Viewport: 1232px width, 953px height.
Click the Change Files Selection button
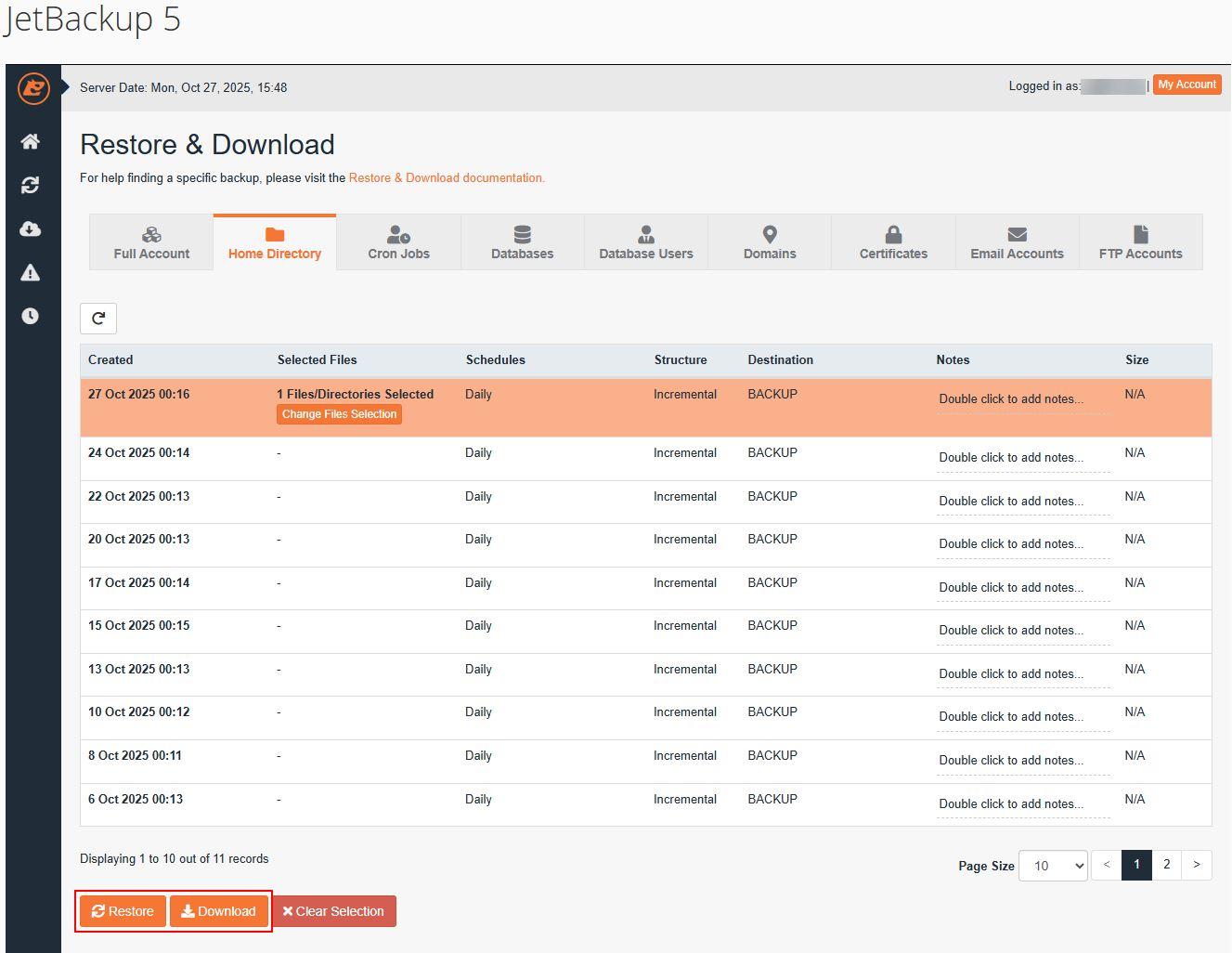click(339, 414)
